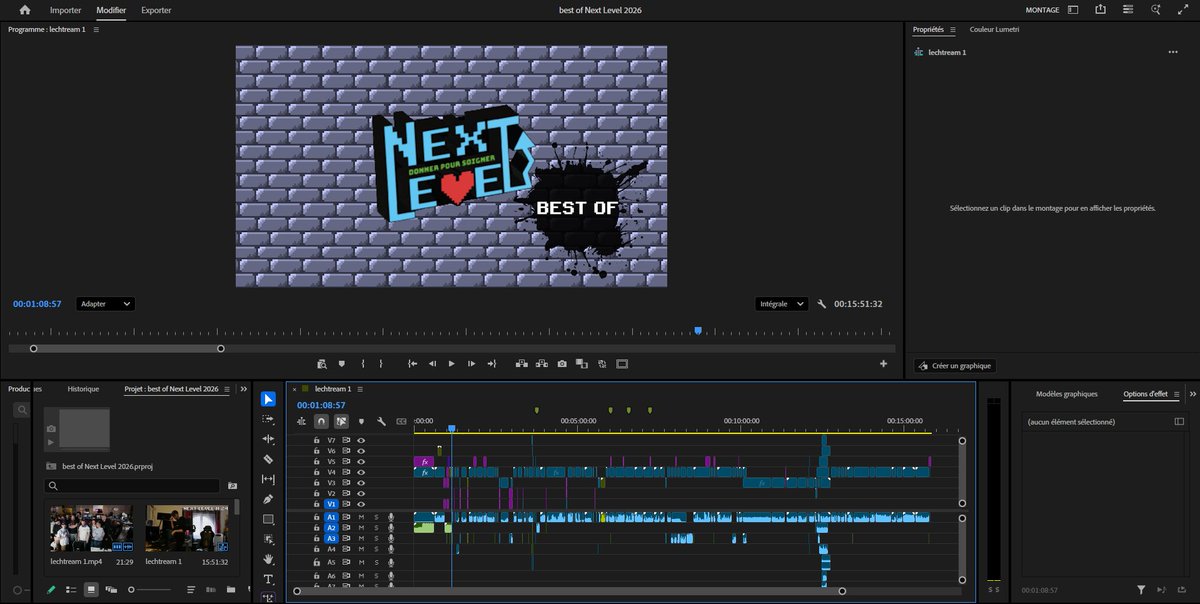This screenshot has height=604, width=1200.
Task: Select the Hand tool
Action: [x=268, y=559]
